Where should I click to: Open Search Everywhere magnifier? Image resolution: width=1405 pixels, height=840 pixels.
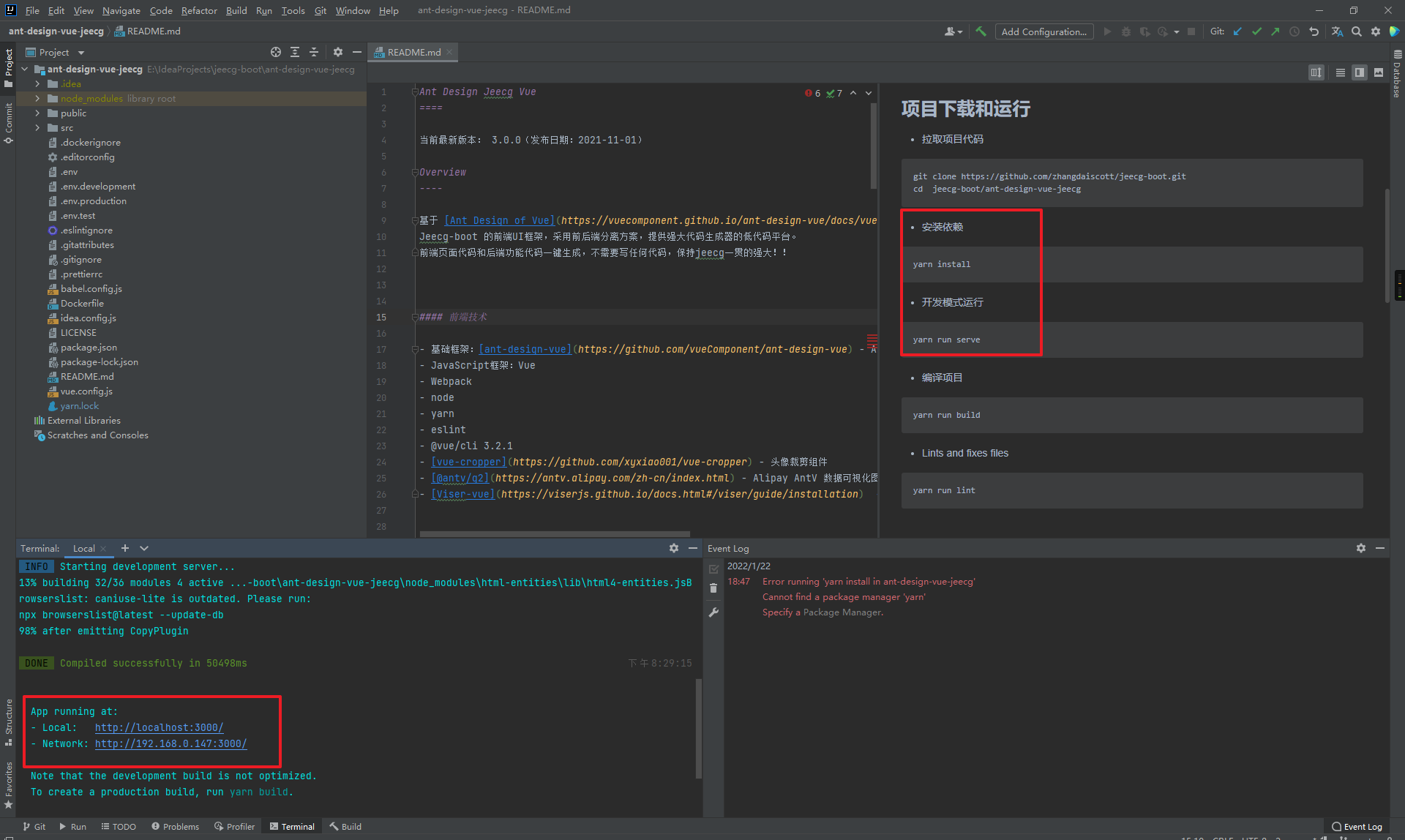pyautogui.click(x=1357, y=31)
